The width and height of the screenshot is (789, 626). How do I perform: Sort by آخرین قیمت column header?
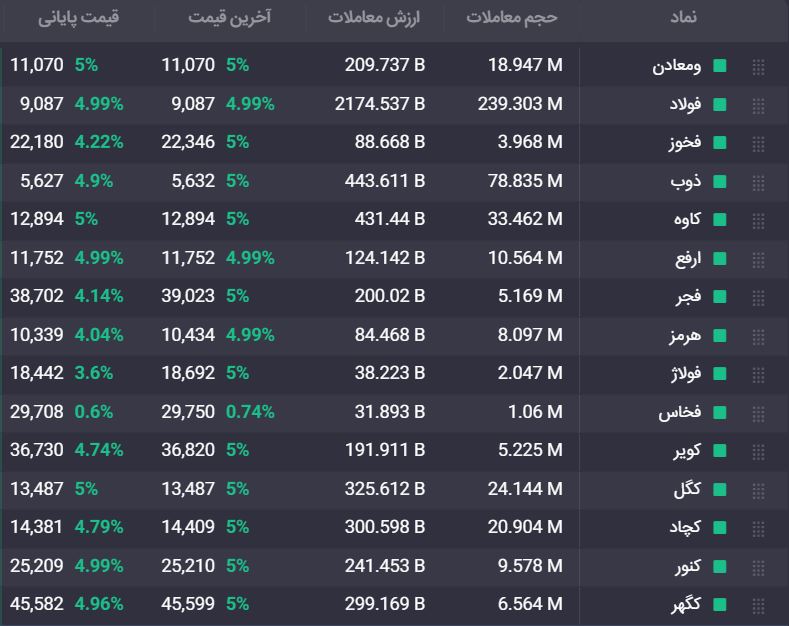pos(229,17)
